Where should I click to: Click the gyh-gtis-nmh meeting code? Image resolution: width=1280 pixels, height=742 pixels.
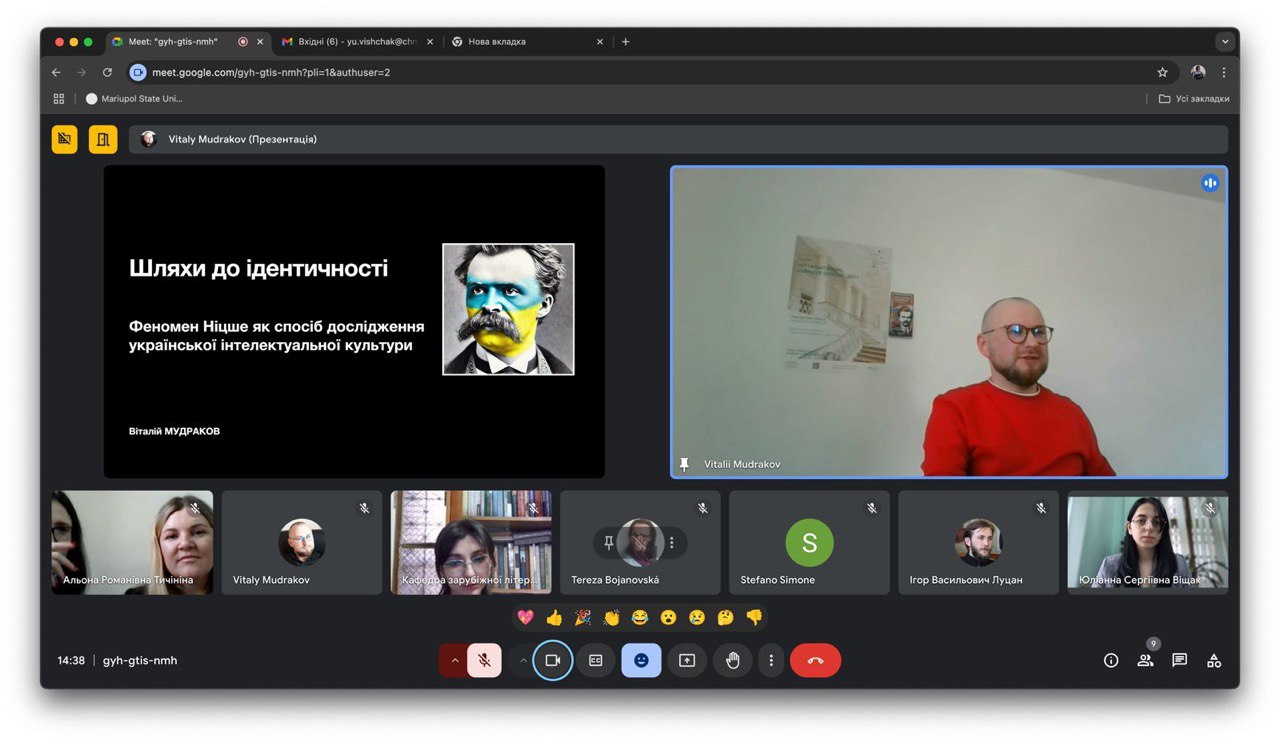pyautogui.click(x=140, y=660)
